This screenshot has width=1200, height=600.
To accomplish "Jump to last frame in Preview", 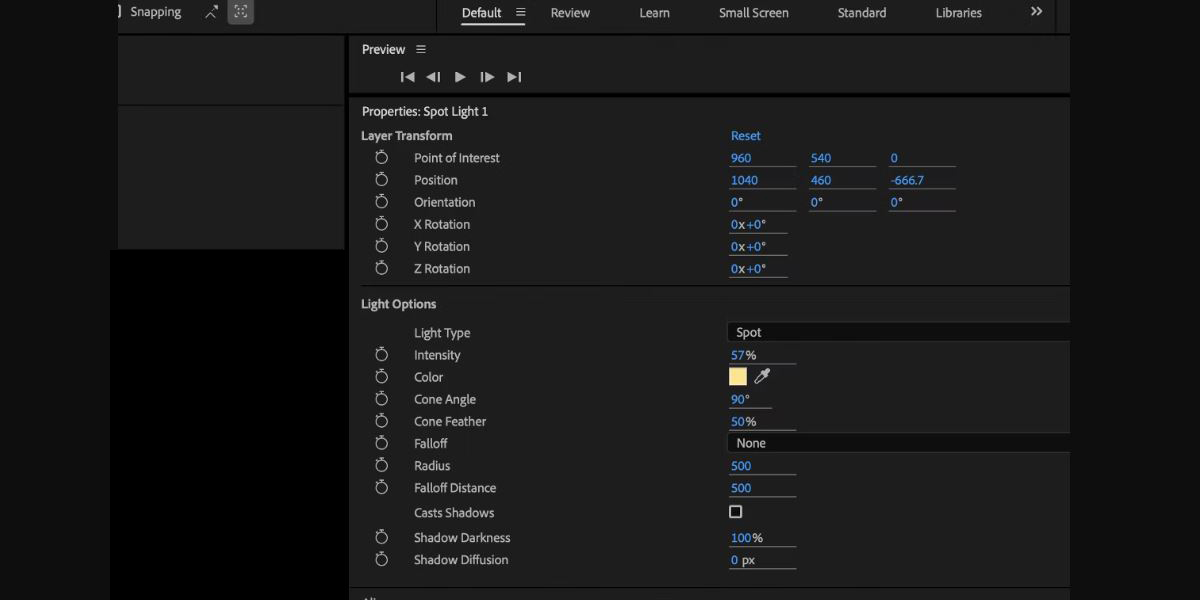I will click(x=514, y=77).
